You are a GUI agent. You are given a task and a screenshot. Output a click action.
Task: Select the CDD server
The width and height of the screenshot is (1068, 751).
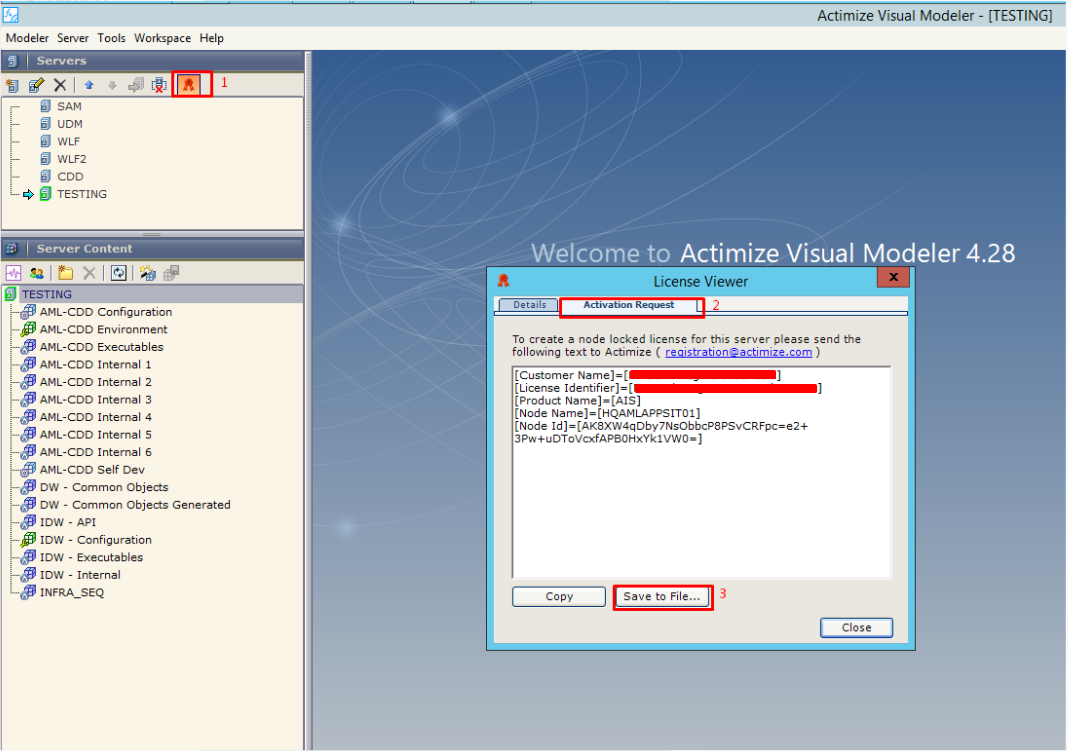click(70, 177)
